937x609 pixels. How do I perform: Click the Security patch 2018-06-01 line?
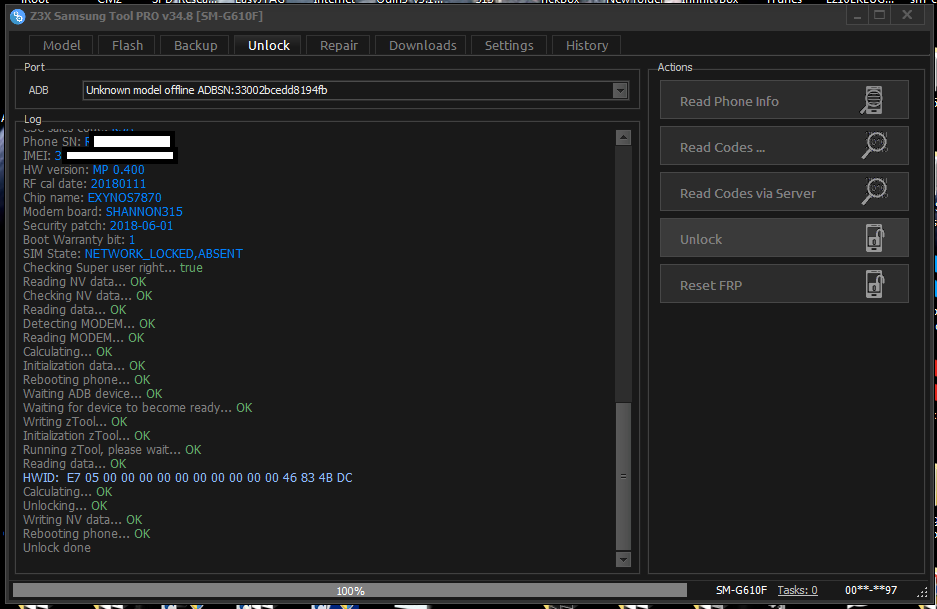click(x=98, y=226)
